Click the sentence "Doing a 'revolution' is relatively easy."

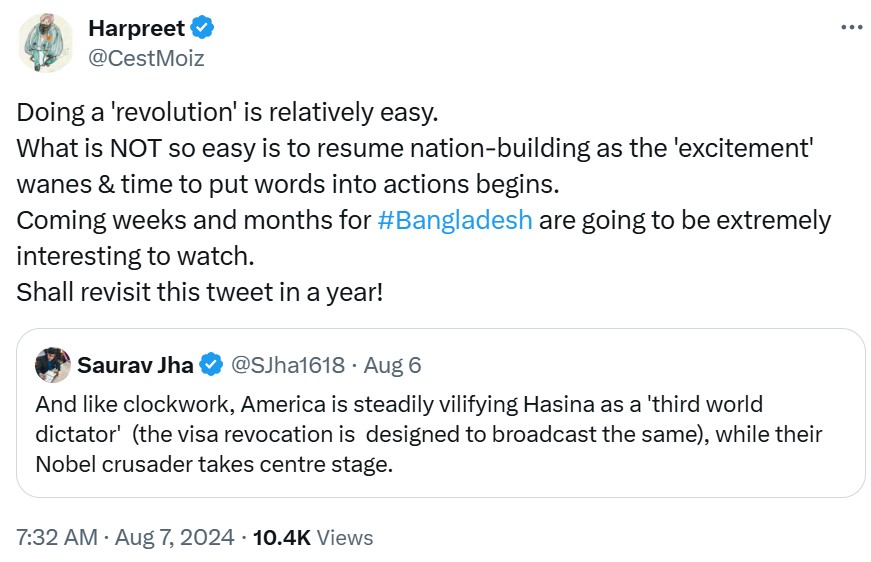coord(228,112)
